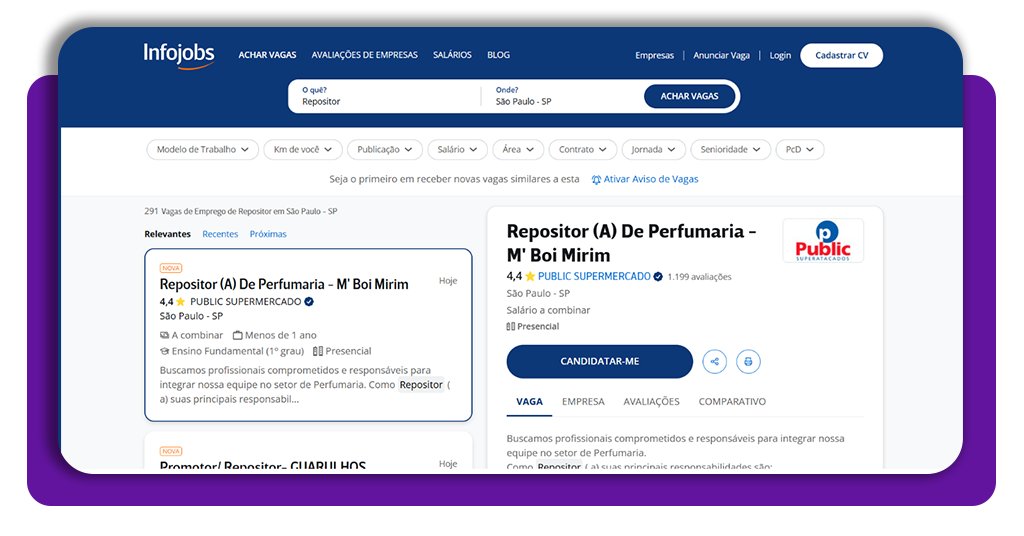Open SALÁRIOS in the top navigation

(452, 55)
